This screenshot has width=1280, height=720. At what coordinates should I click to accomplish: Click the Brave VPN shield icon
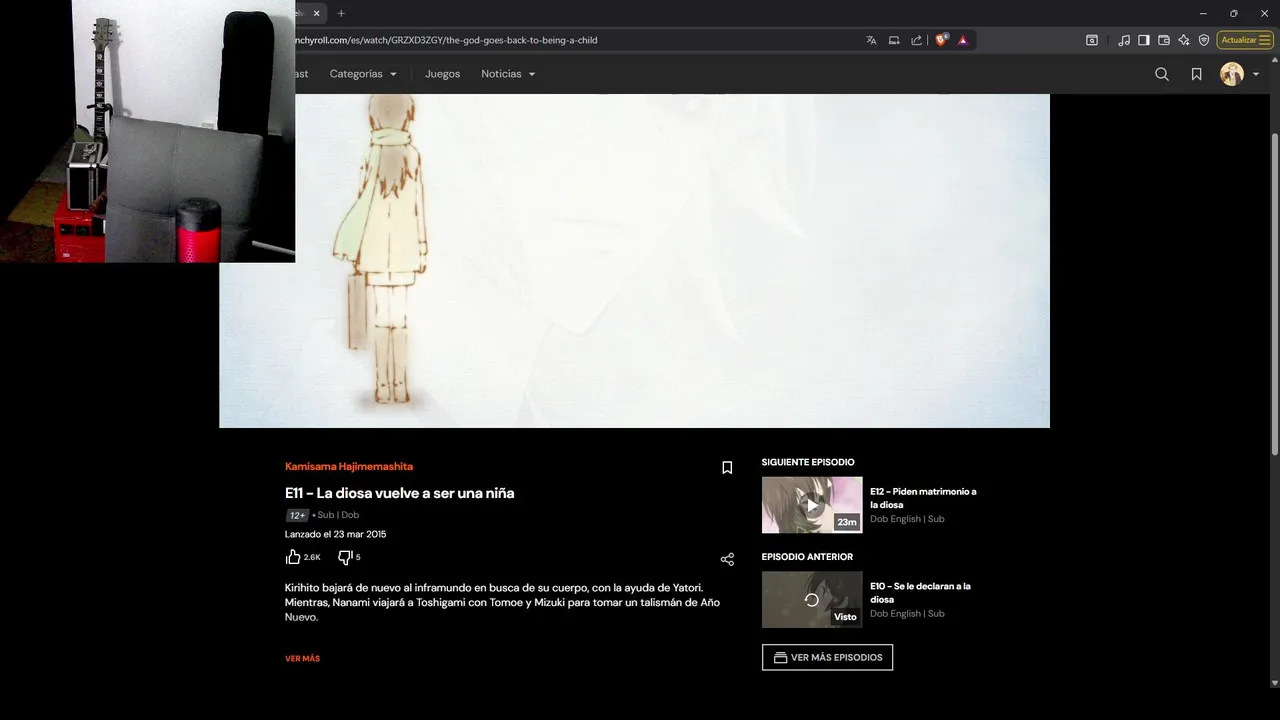(x=1204, y=40)
